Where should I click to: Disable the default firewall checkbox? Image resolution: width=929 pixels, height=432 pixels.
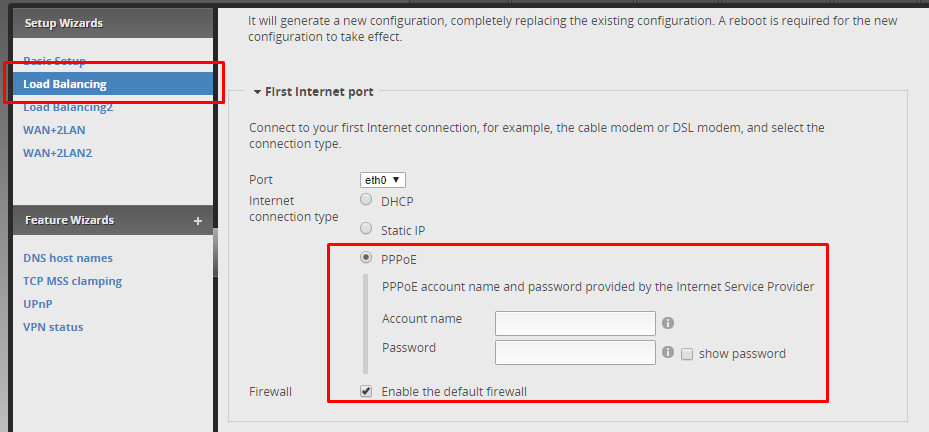point(366,391)
